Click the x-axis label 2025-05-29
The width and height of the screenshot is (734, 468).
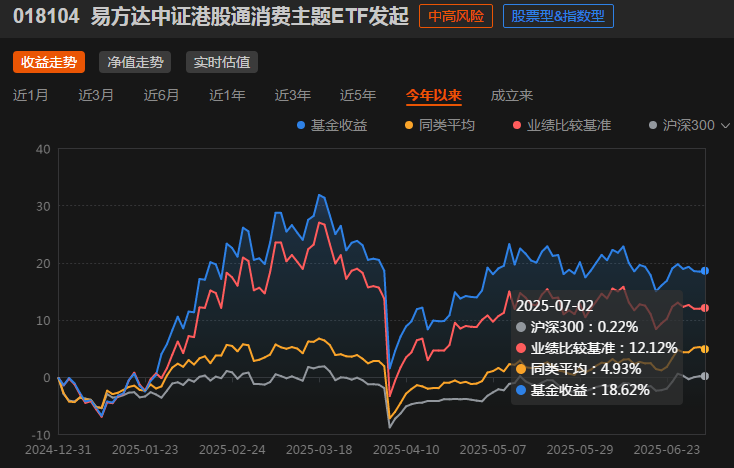[580, 450]
